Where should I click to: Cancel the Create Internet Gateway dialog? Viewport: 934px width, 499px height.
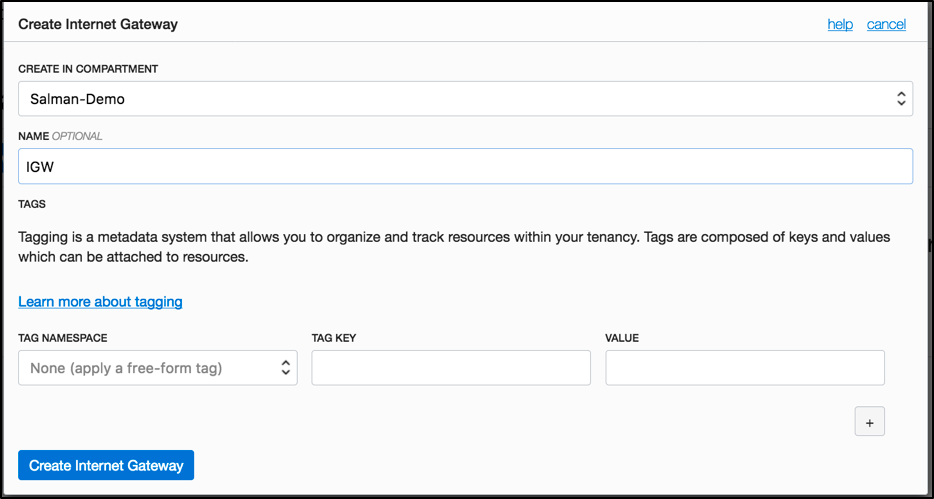(x=886, y=24)
